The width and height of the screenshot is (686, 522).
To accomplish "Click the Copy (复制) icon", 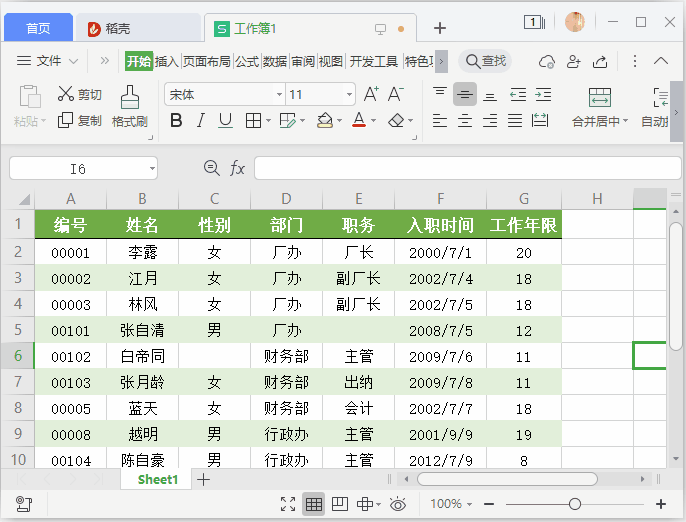I will (66, 120).
